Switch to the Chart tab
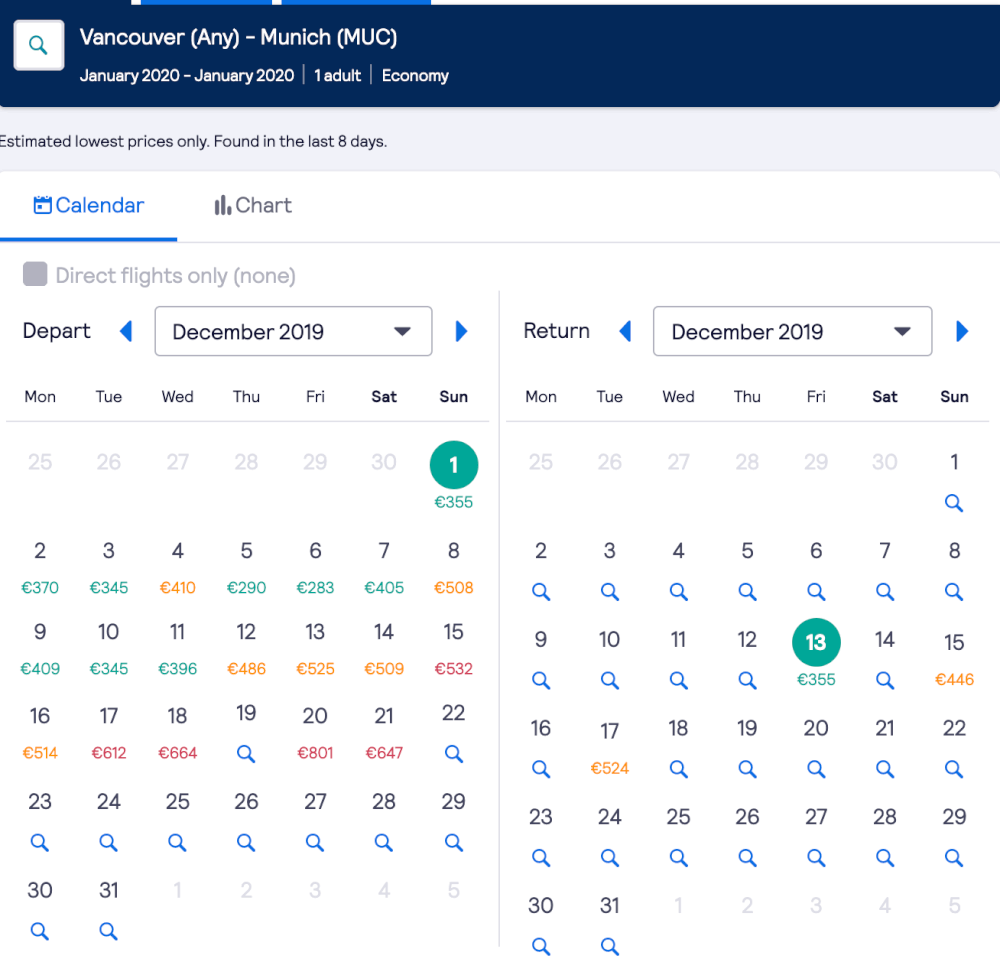This screenshot has width=1000, height=962. click(x=253, y=205)
